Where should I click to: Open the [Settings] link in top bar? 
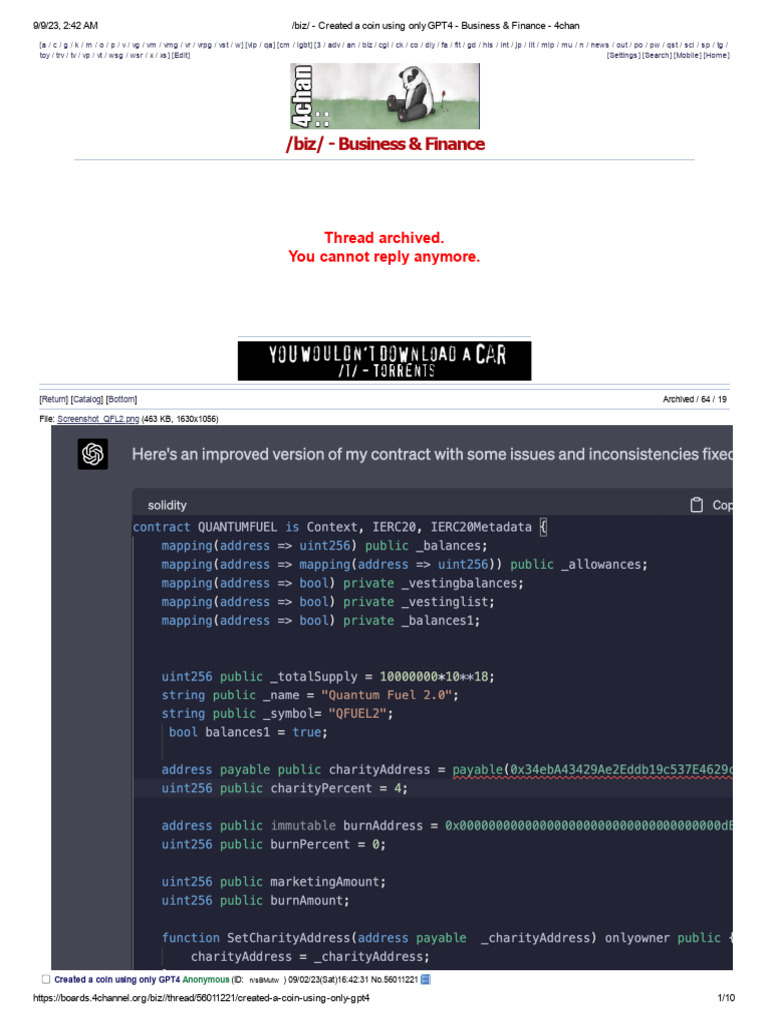(624, 56)
